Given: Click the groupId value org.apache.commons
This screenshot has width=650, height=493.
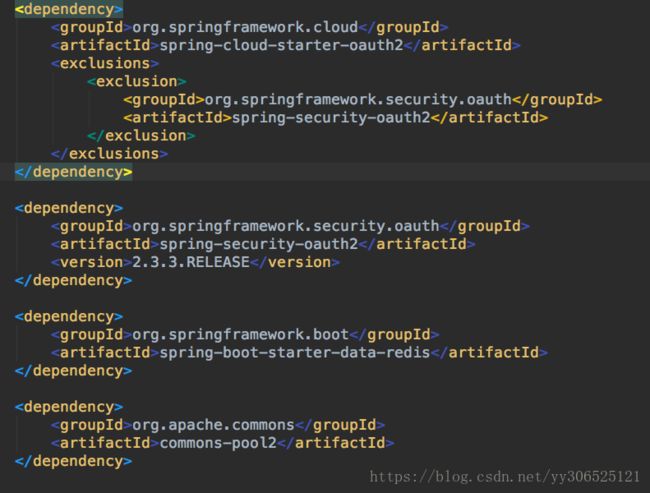Looking at the screenshot, I should coord(213,425).
